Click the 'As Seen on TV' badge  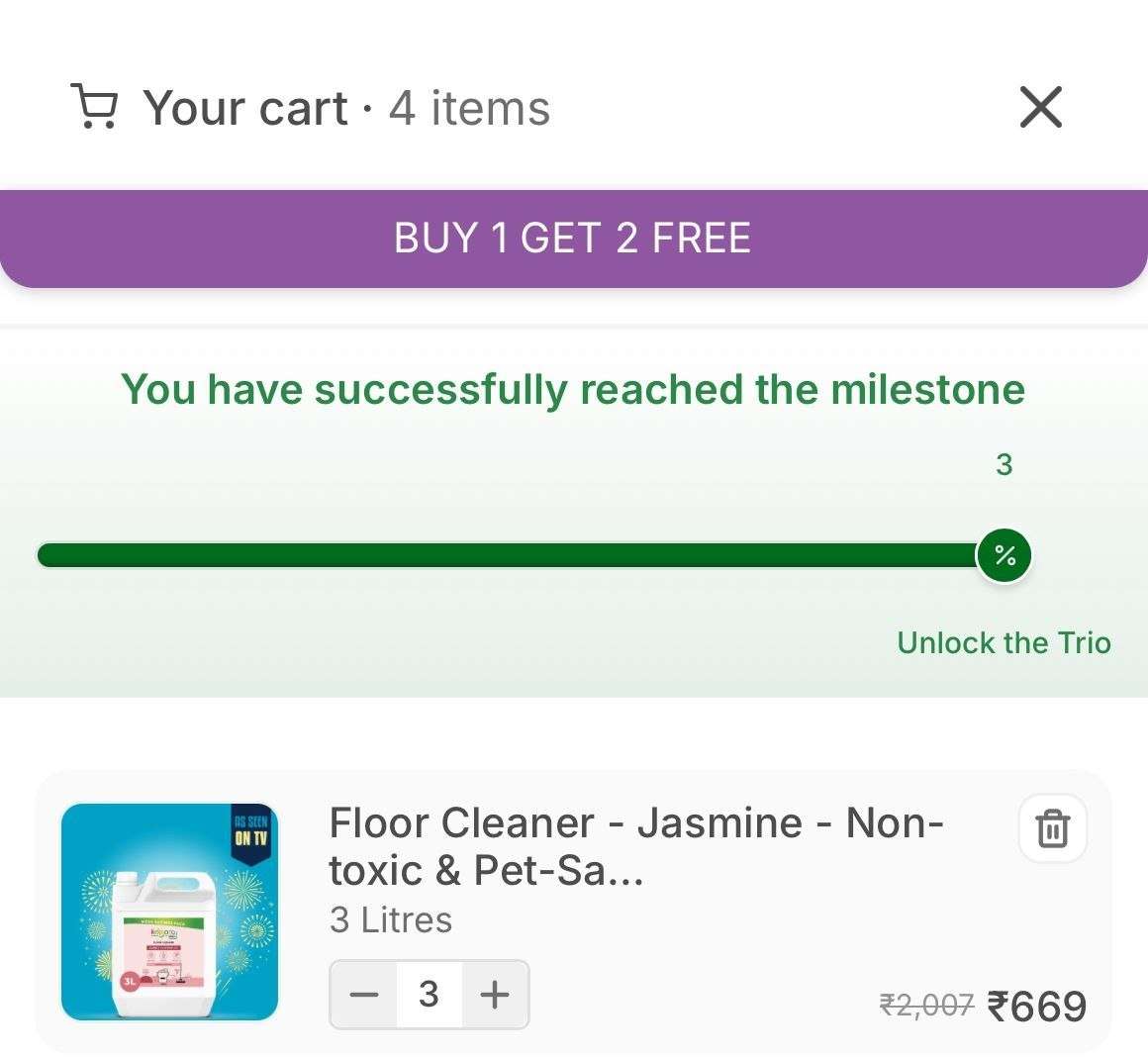(x=251, y=831)
